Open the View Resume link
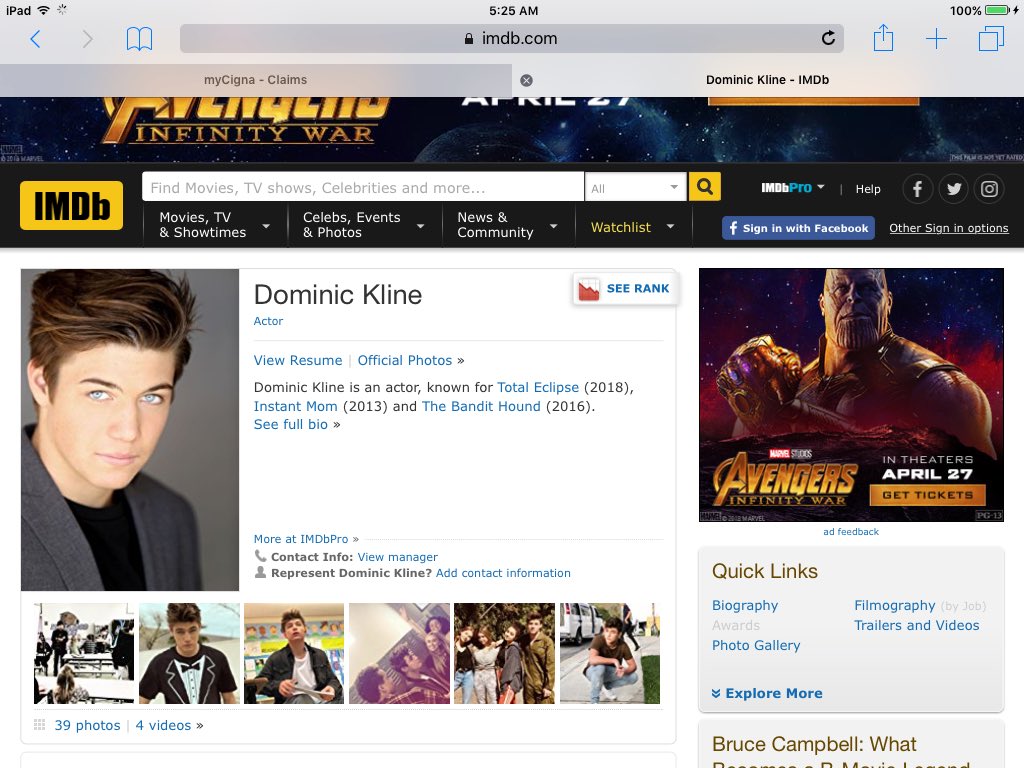The width and height of the screenshot is (1024, 768). (x=298, y=360)
